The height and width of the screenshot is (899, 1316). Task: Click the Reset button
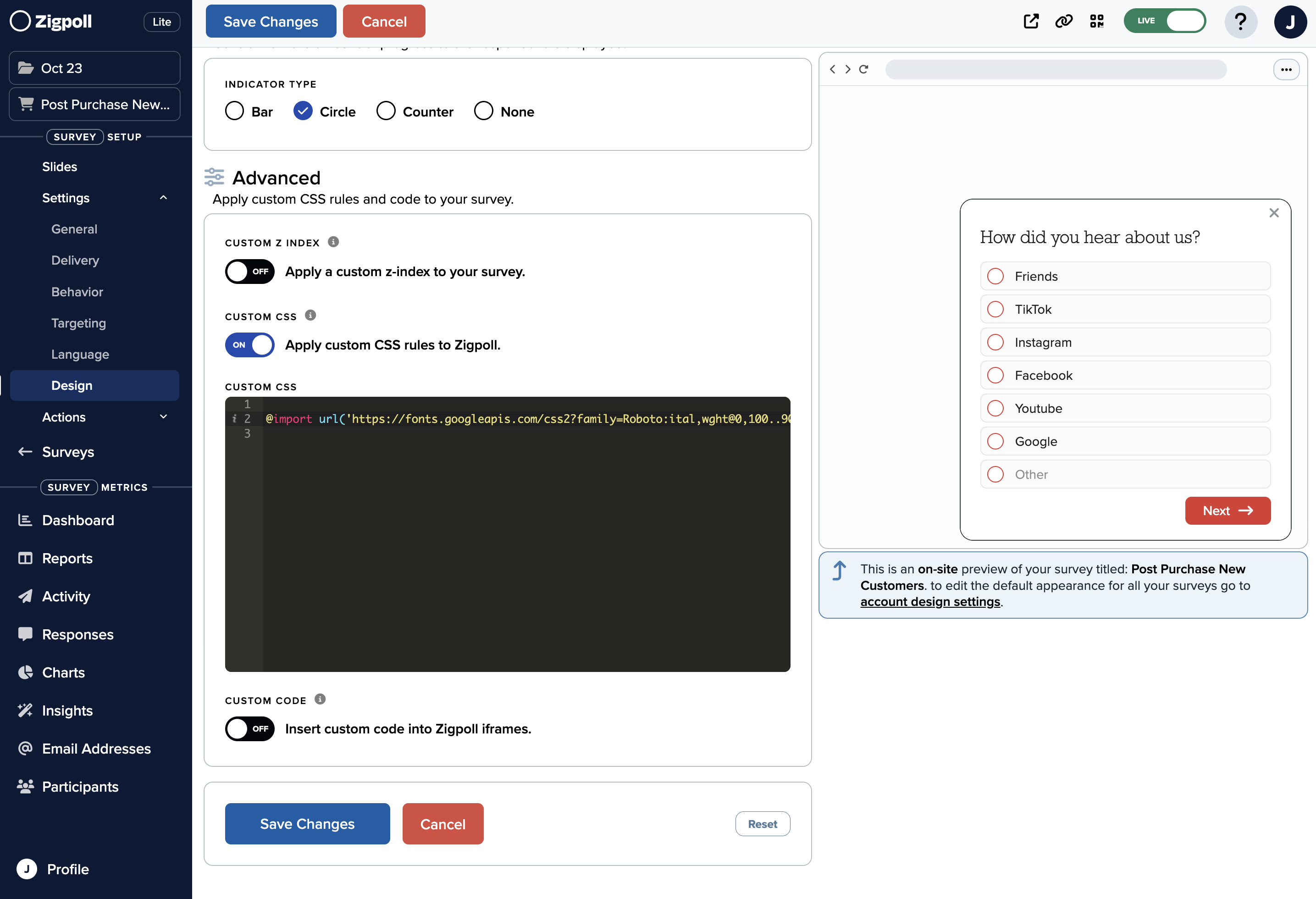coord(762,824)
